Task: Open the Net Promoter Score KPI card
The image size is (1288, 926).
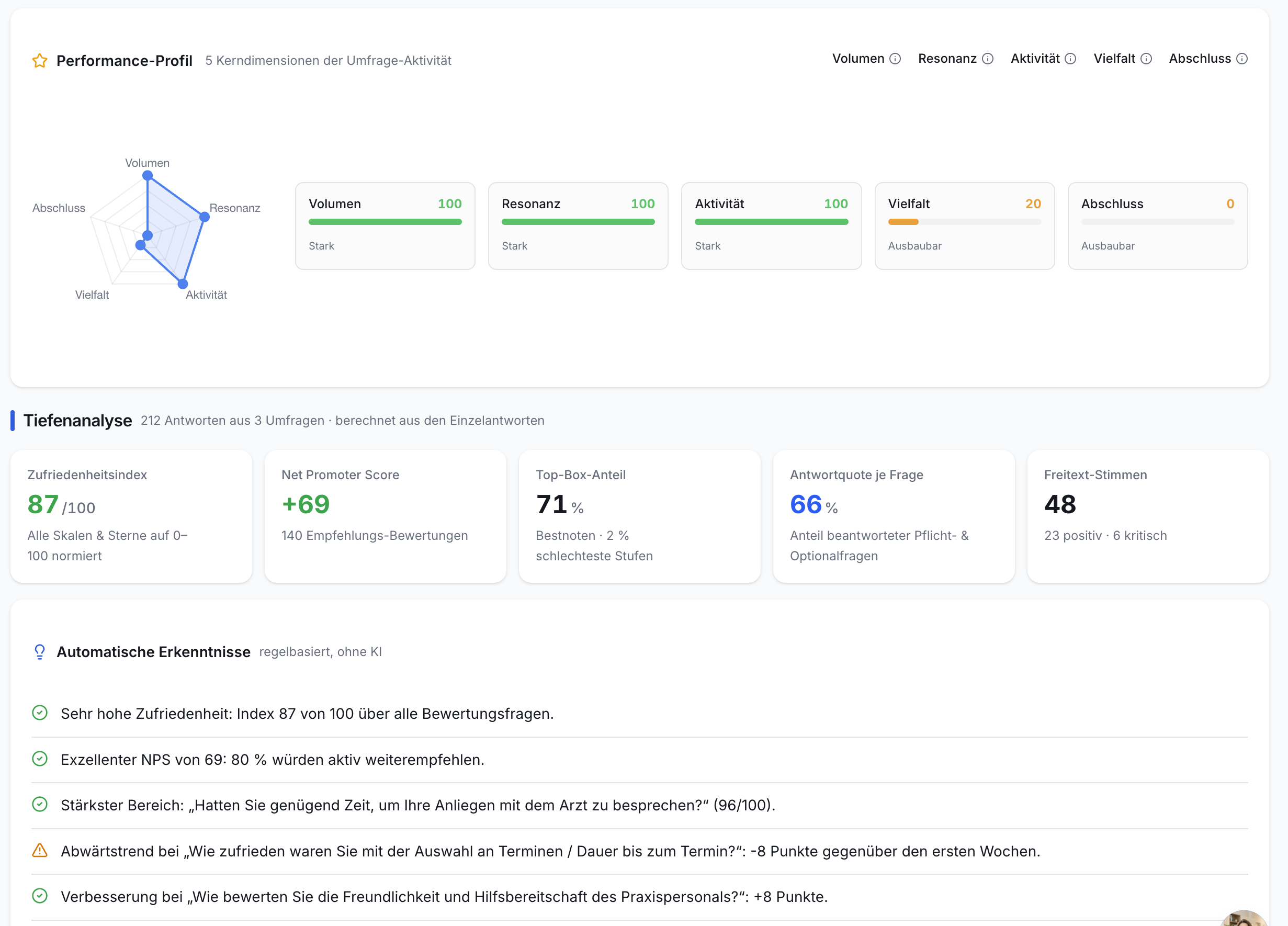Action: (385, 516)
